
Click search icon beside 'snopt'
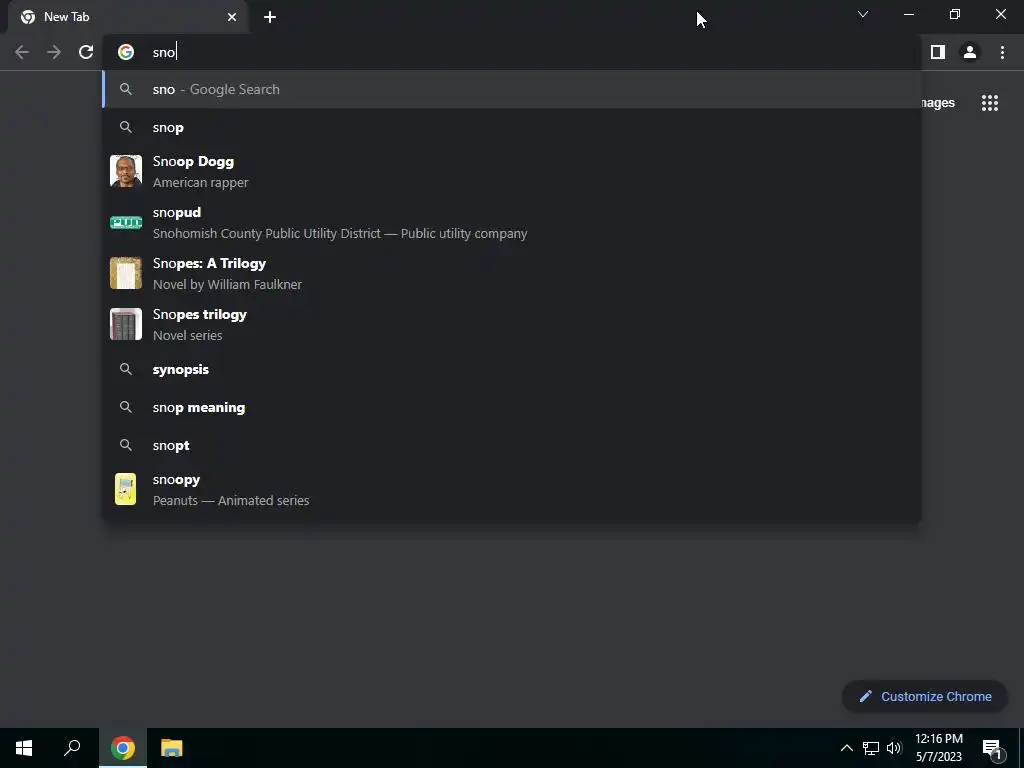click(x=126, y=445)
